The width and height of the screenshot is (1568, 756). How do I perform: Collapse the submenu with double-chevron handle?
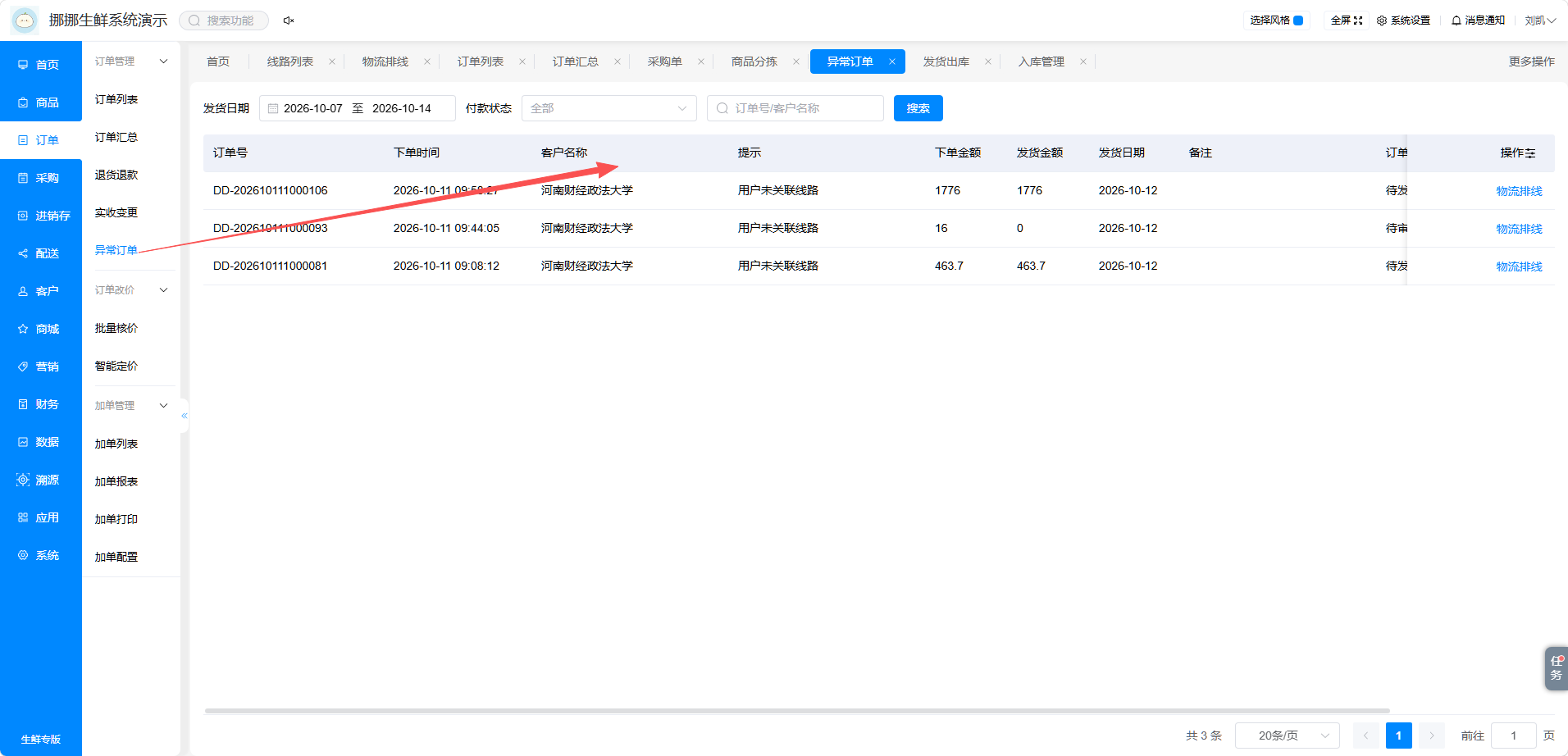pos(185,416)
